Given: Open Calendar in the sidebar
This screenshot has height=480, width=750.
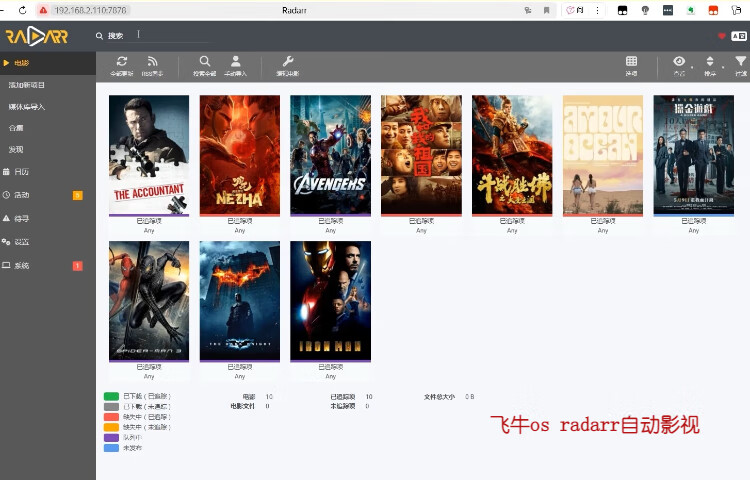Looking at the screenshot, I should pyautogui.click(x=22, y=172).
